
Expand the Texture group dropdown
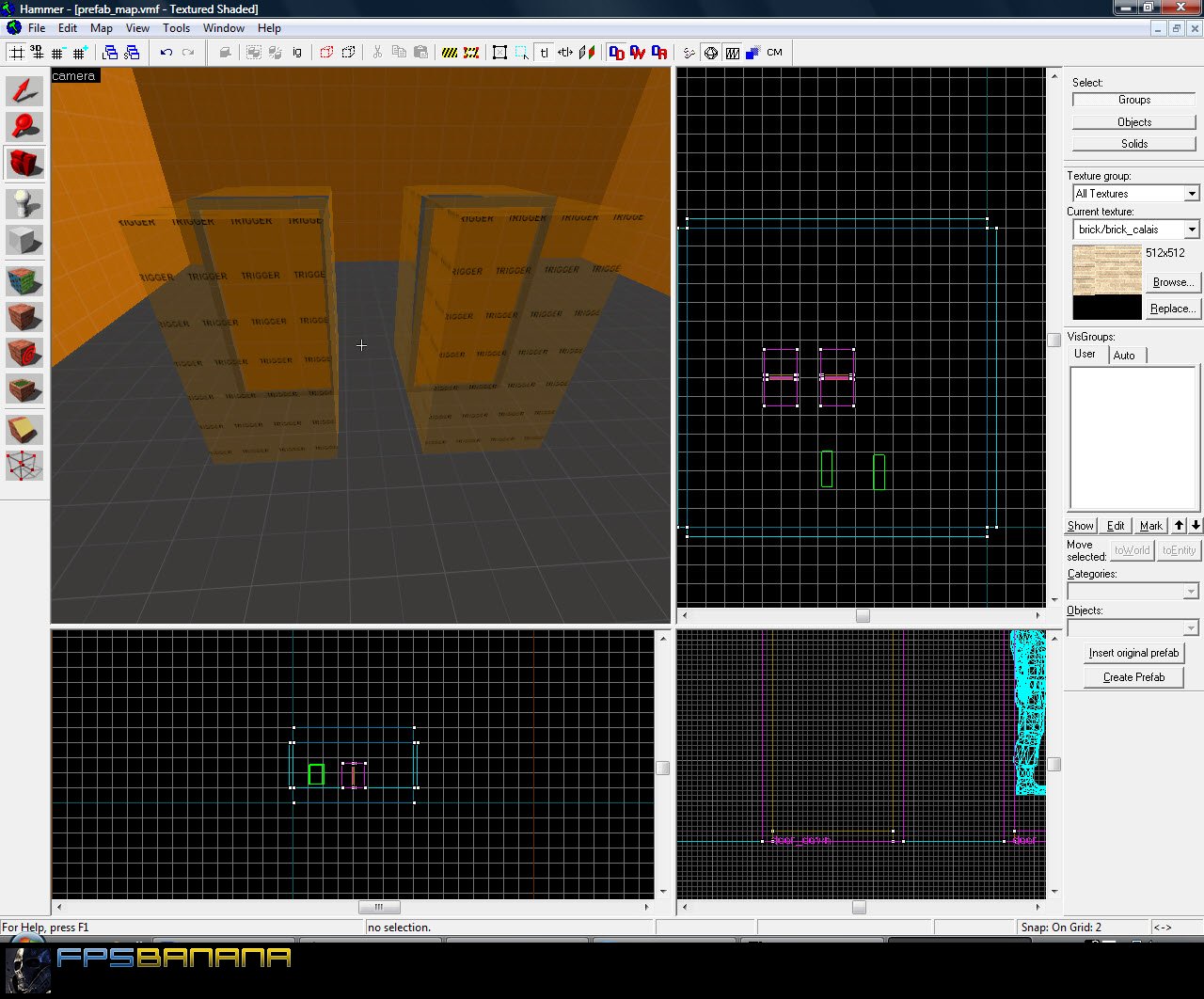click(x=1191, y=194)
